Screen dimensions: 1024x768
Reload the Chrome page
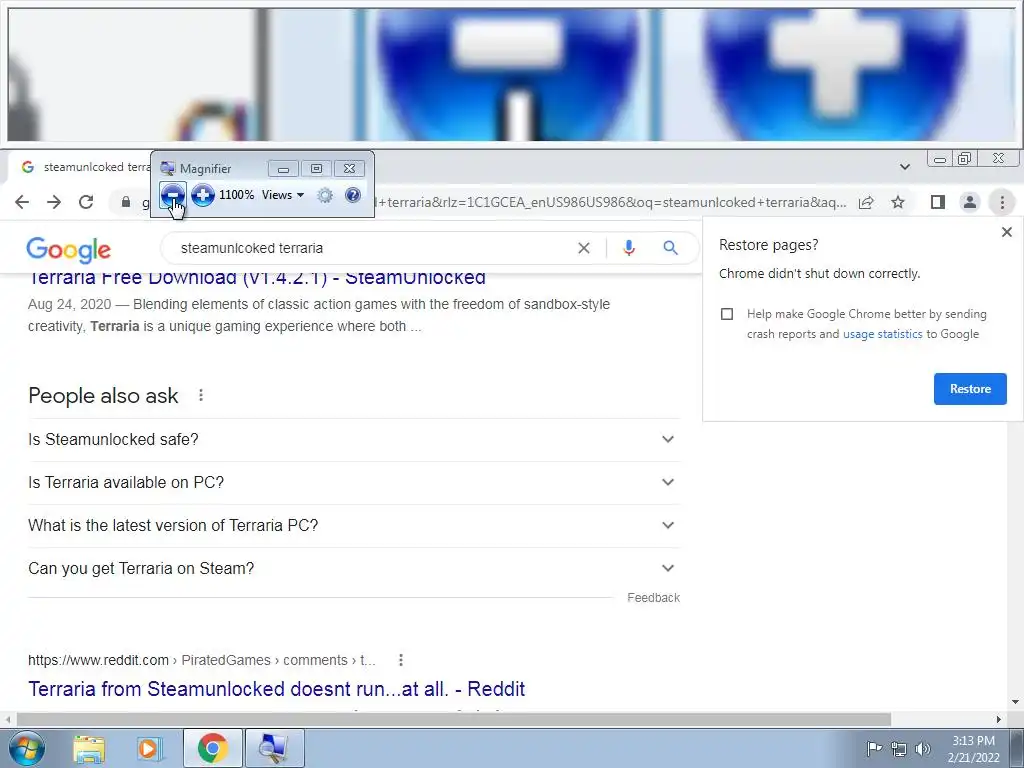tap(86, 202)
